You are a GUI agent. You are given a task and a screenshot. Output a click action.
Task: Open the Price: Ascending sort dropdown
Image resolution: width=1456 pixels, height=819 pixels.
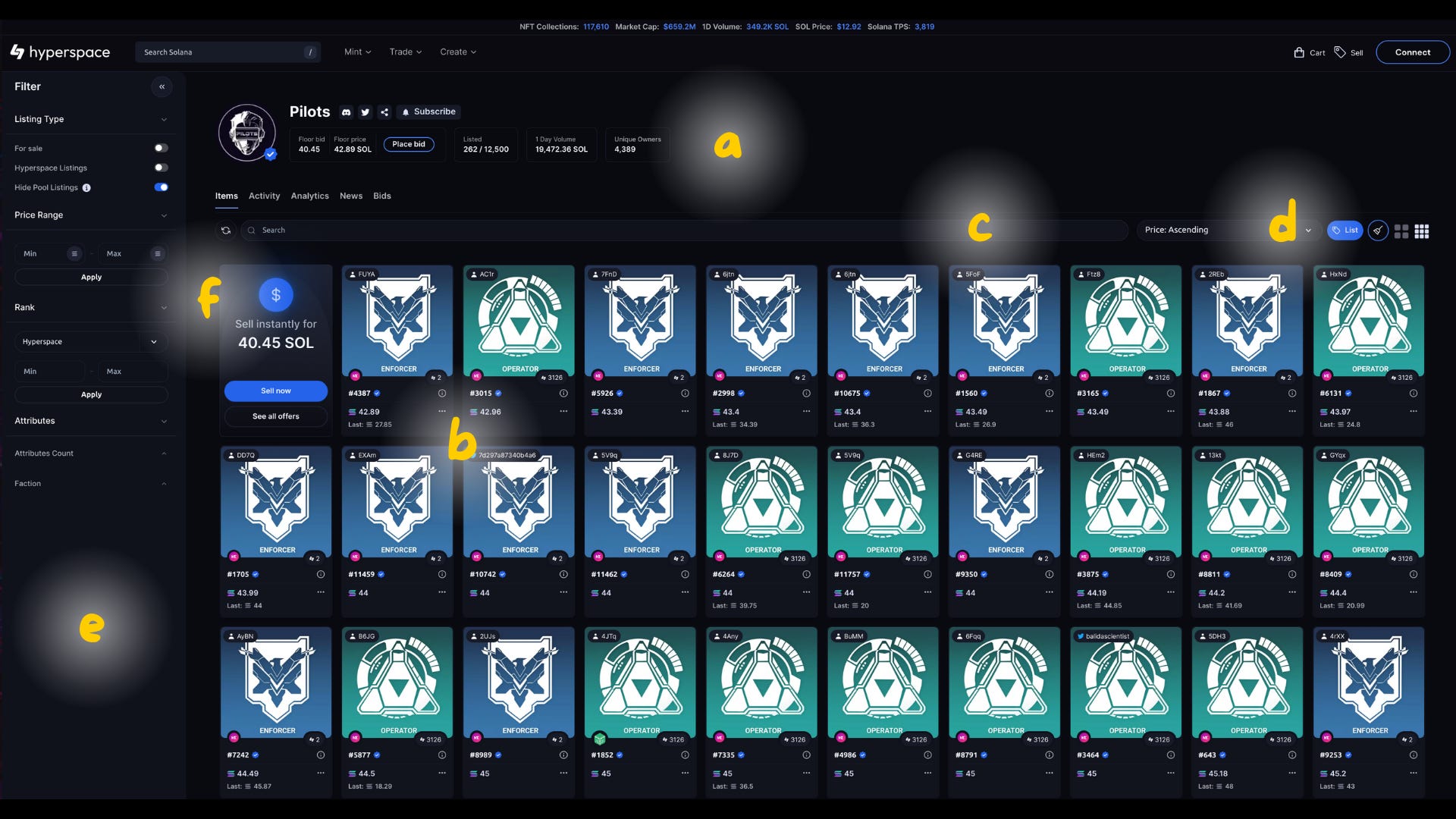coord(1227,230)
